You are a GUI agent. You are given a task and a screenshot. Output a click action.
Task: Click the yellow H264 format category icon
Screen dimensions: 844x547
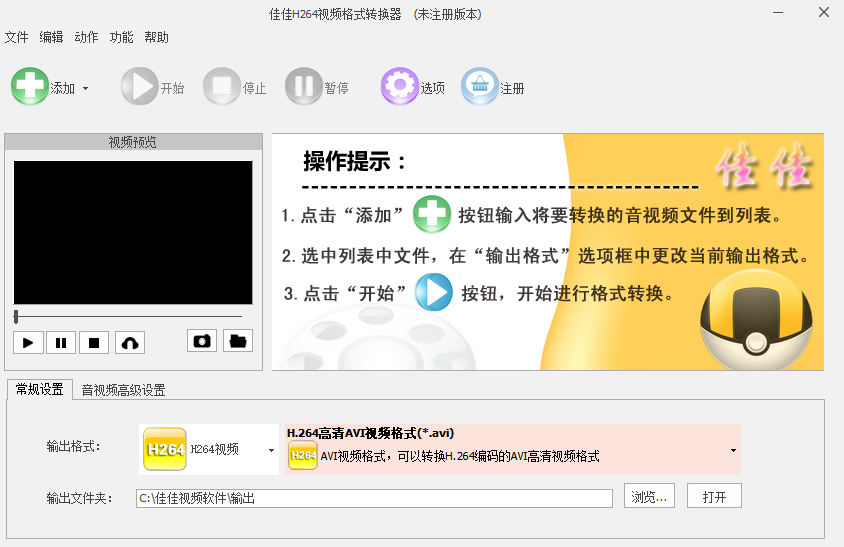[165, 449]
